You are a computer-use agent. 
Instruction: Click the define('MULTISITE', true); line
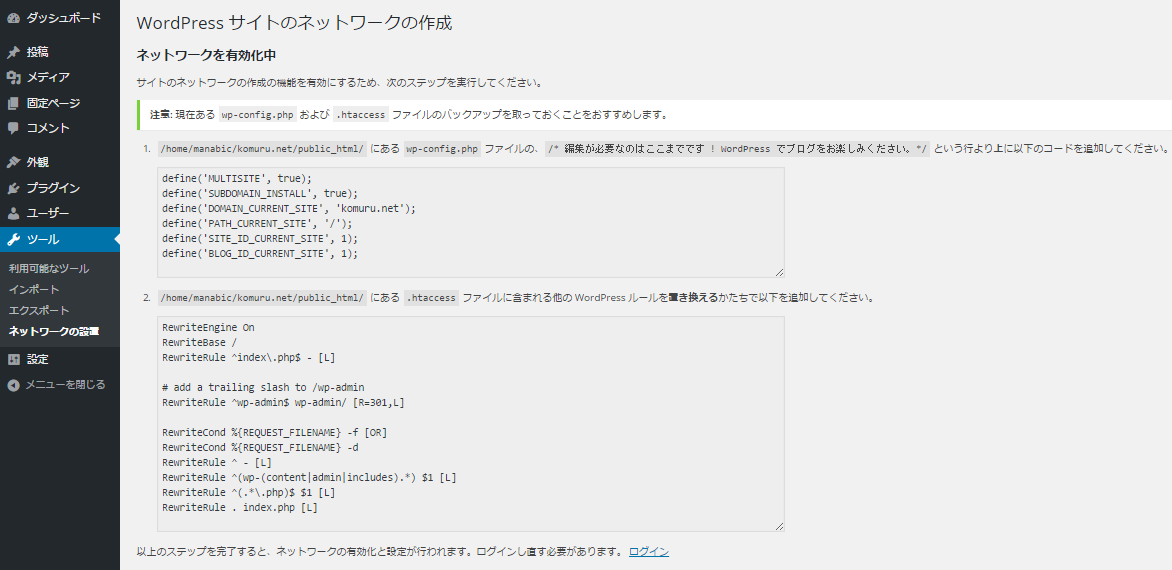tap(236, 179)
